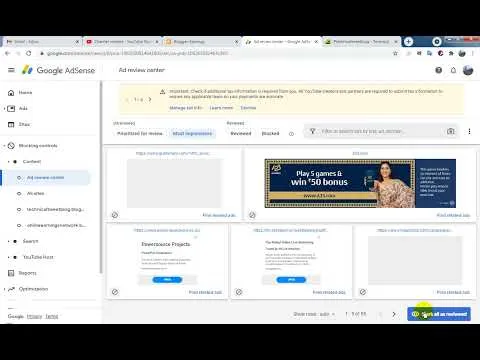Open the three-dot options beside the filter
The image size is (480, 360).
pyautogui.click(x=469, y=131)
